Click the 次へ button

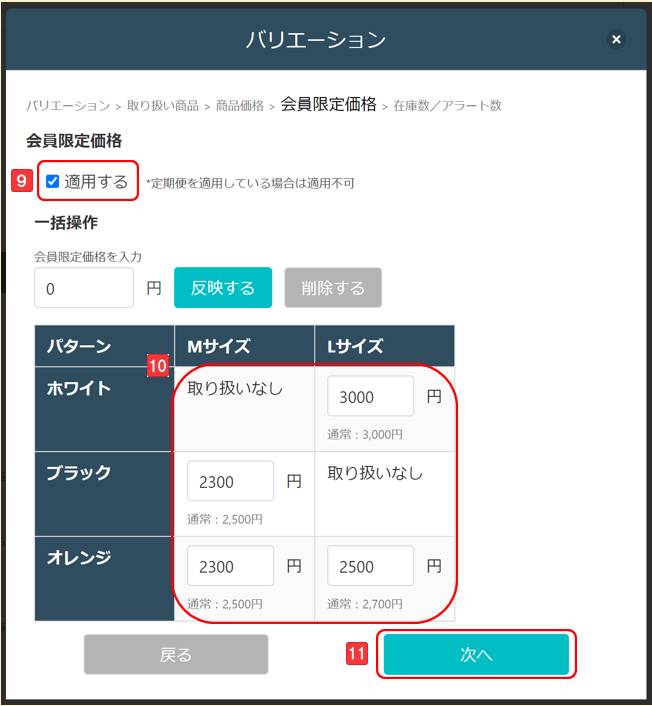[476, 655]
